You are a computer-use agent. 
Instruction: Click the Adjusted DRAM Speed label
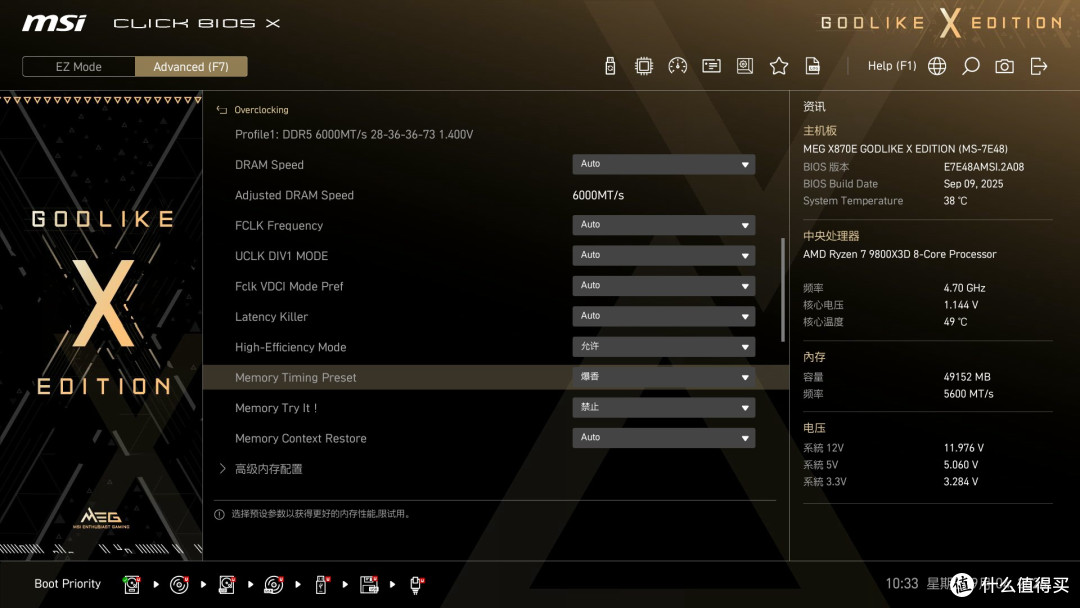click(294, 195)
